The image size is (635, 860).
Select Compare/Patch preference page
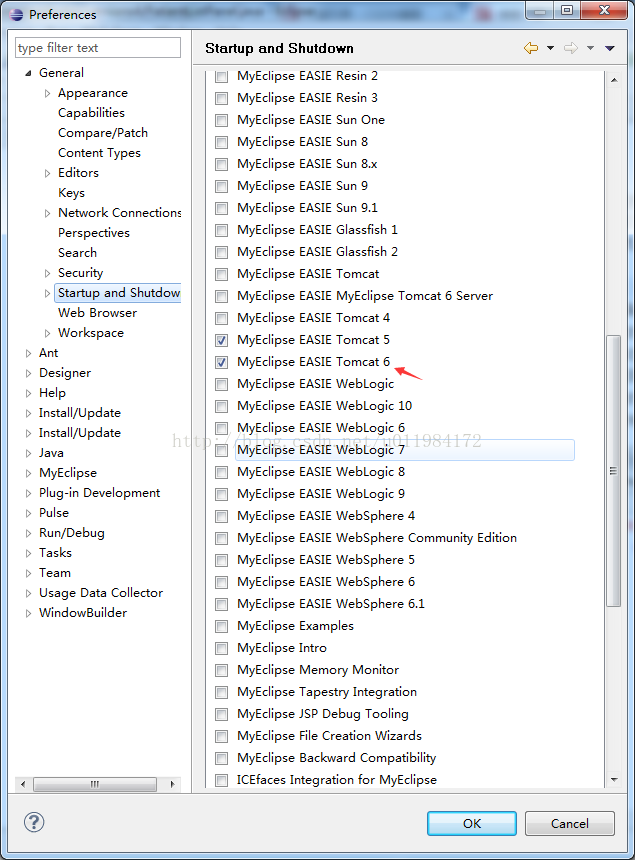pos(103,133)
